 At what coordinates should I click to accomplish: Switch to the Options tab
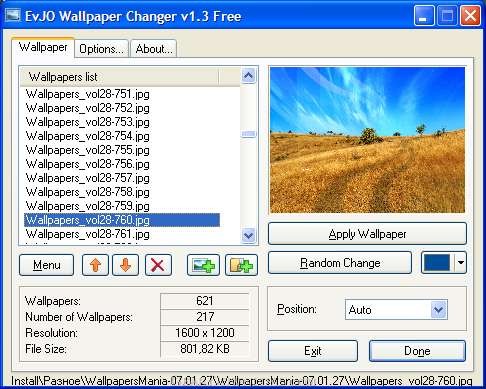point(101,49)
